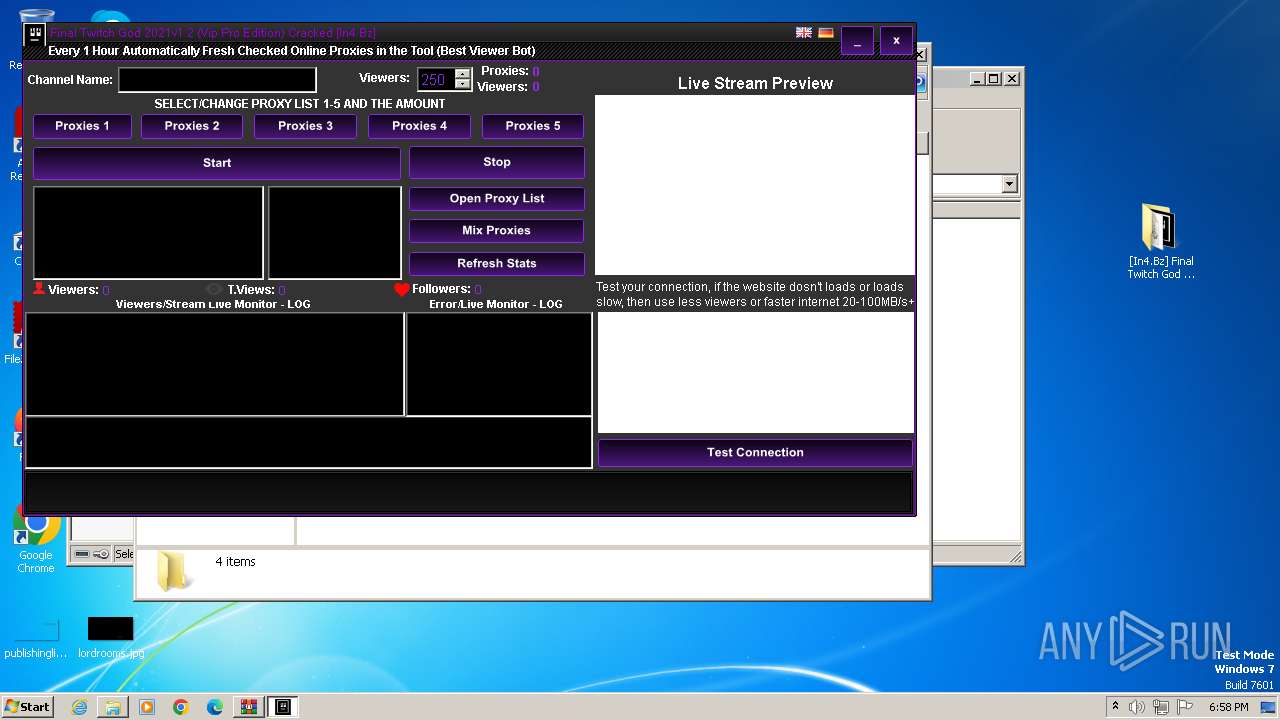Switch language using the UK flag icon
Screen dimensions: 1280x720
pos(803,33)
